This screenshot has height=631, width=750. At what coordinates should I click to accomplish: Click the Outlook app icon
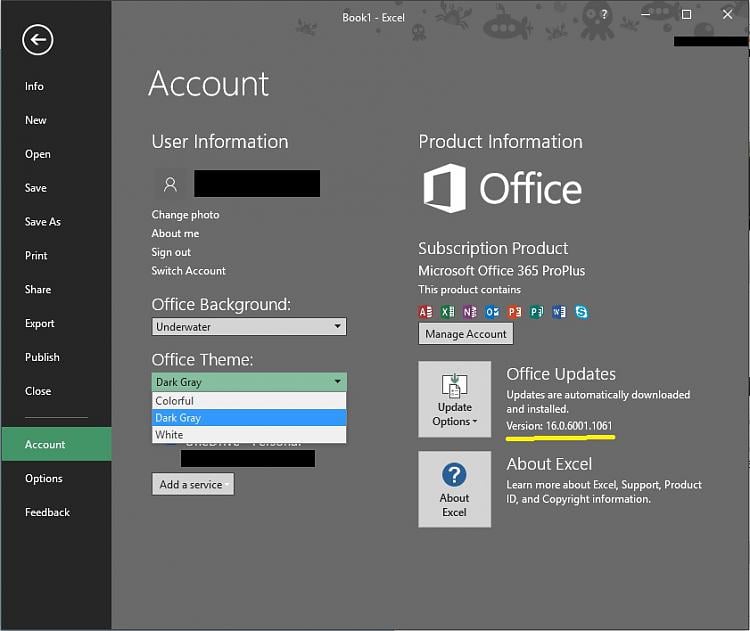click(x=492, y=312)
